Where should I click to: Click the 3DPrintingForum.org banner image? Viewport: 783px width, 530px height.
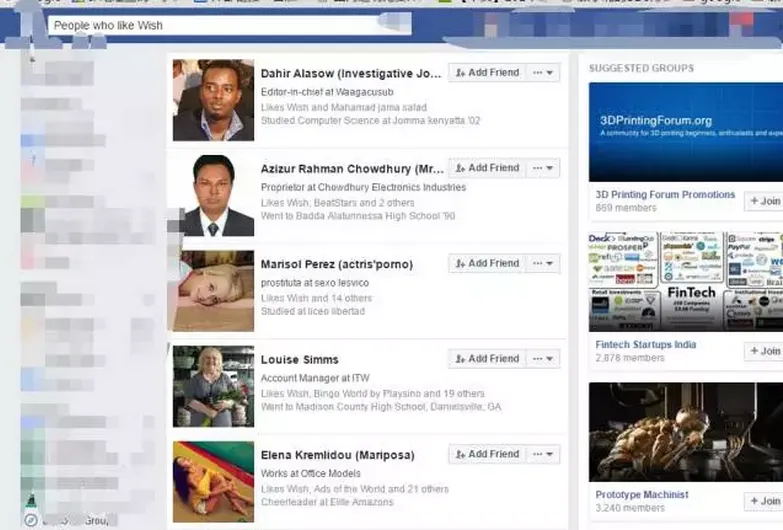(x=686, y=132)
